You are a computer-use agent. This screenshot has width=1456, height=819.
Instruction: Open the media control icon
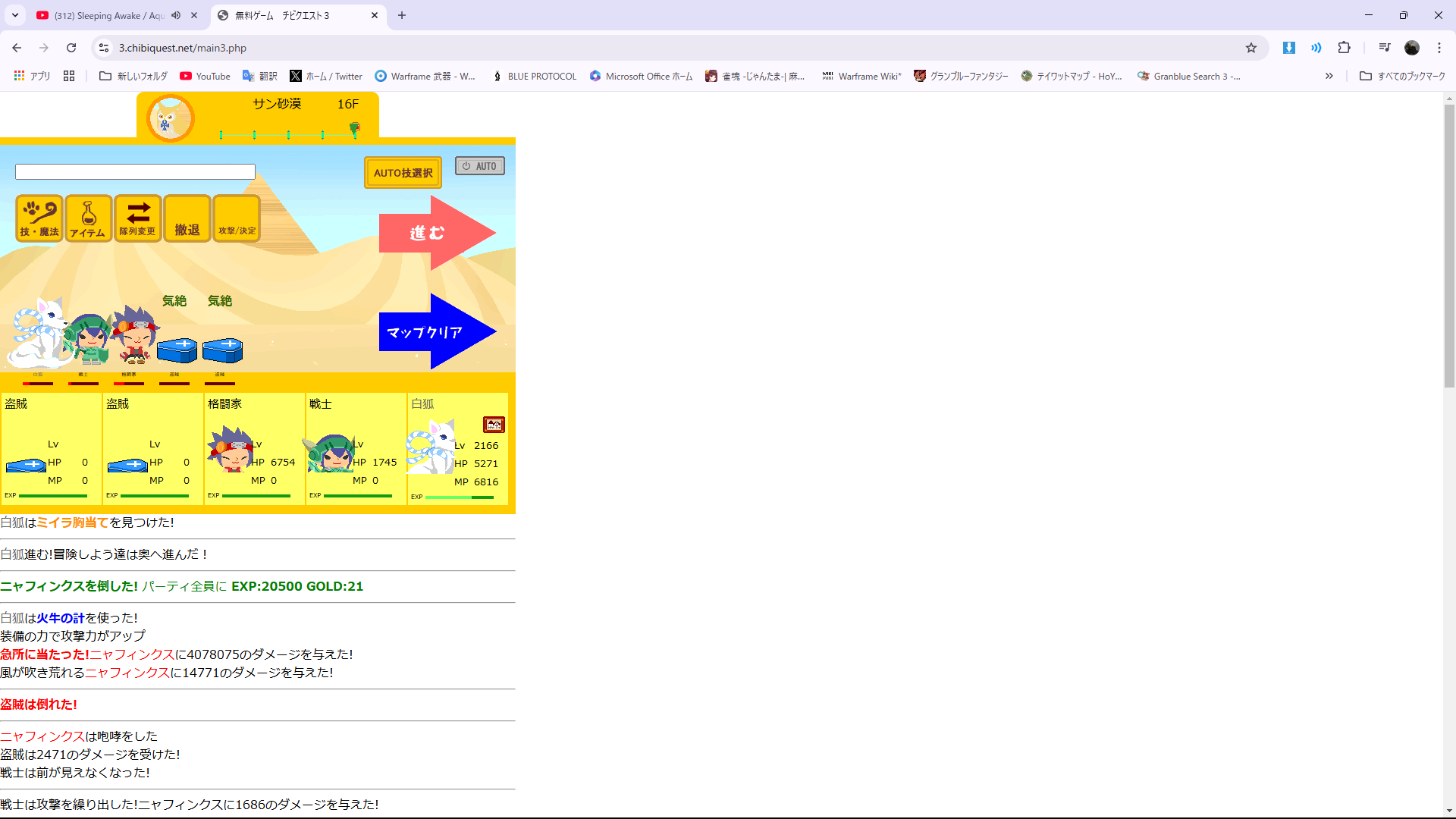(1385, 48)
